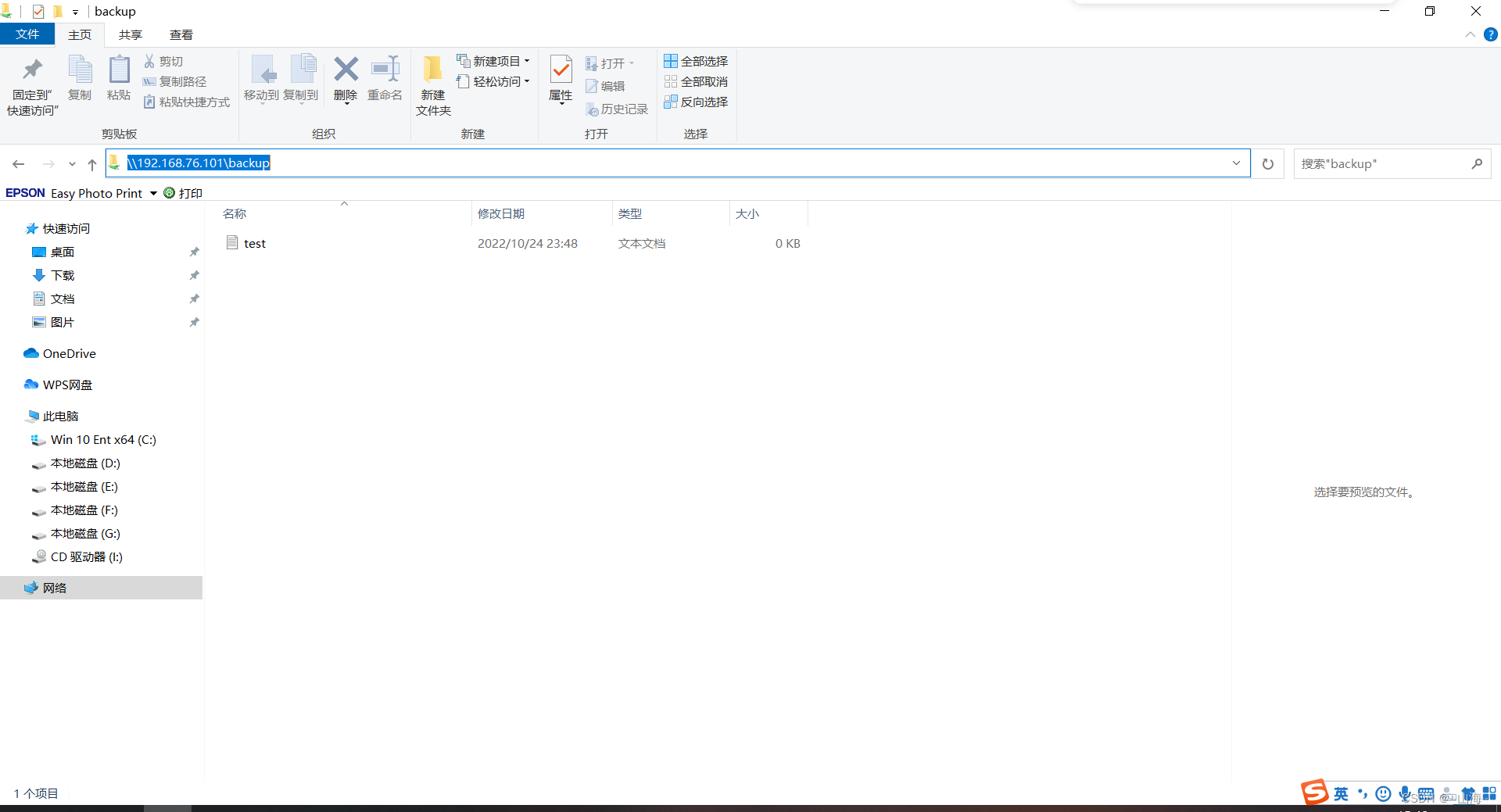Click the Copy to icon
Screen dimensions: 1501x812
302,70
